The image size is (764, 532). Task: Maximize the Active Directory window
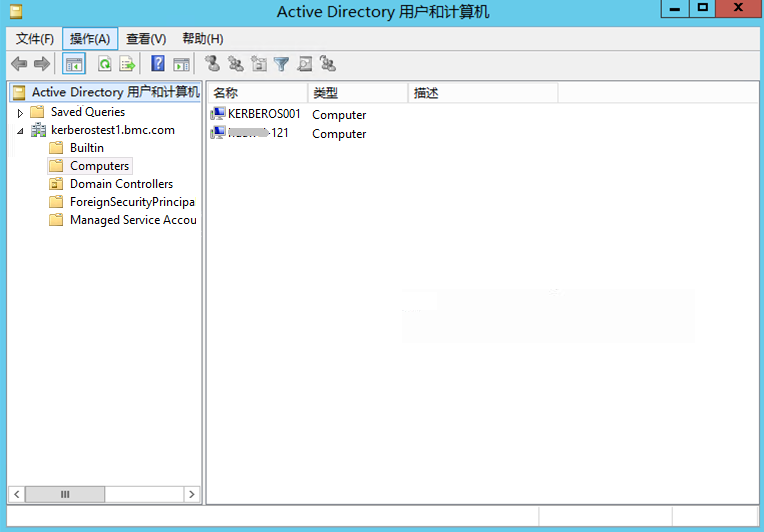coord(702,8)
